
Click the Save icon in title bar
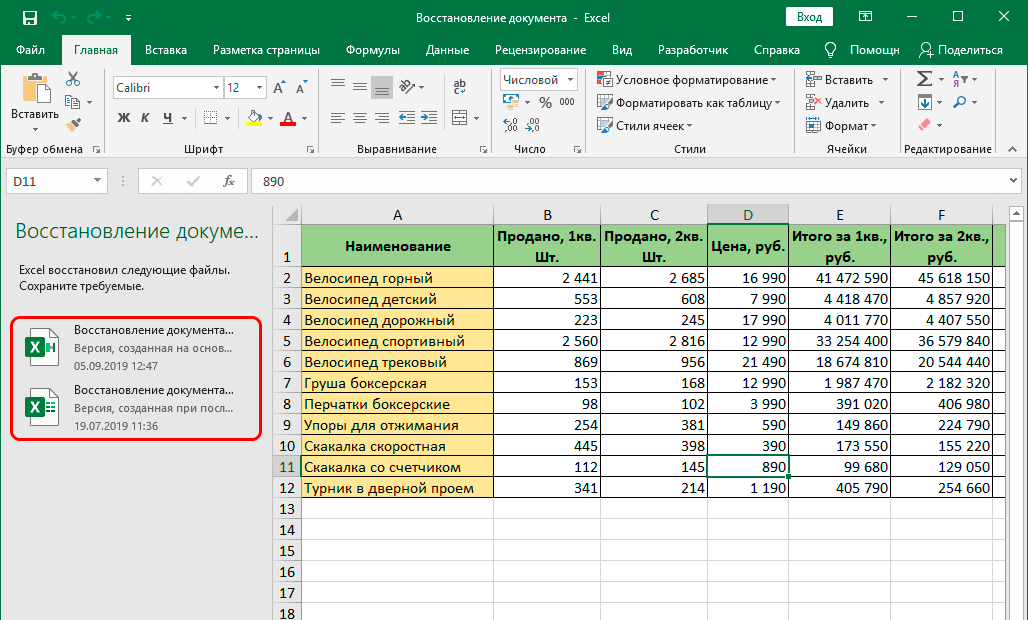pyautogui.click(x=29, y=18)
